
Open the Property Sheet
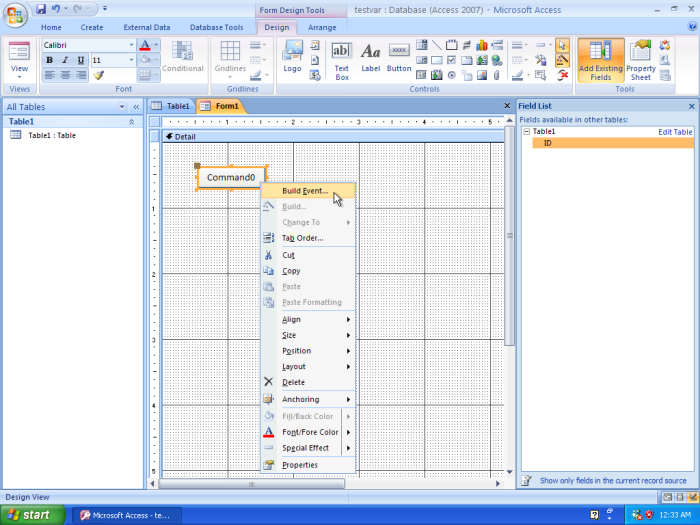tap(641, 60)
